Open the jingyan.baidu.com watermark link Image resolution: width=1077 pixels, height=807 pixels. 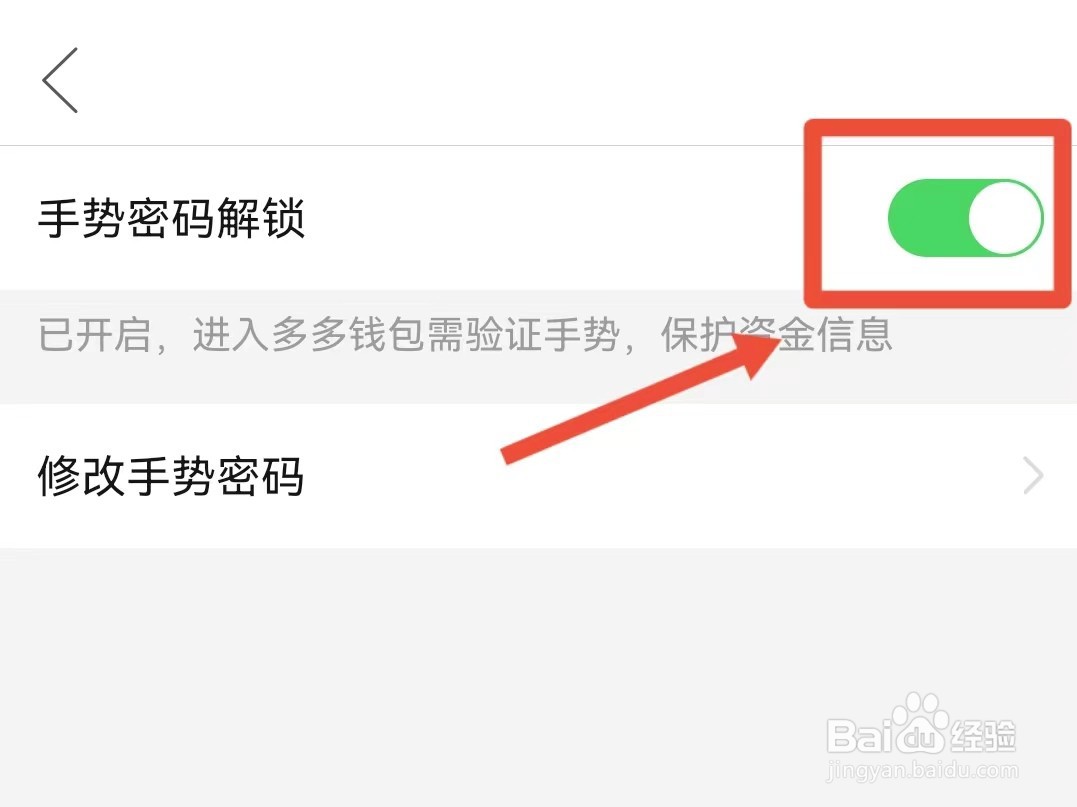point(922,770)
